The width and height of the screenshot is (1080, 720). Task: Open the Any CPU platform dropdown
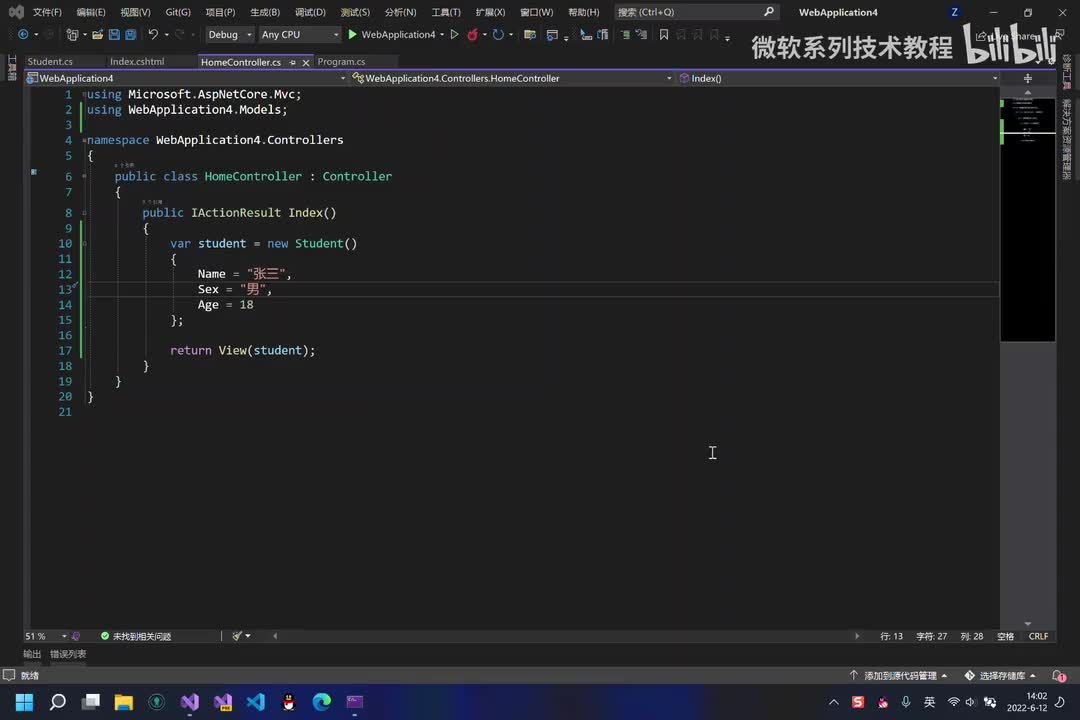point(300,34)
